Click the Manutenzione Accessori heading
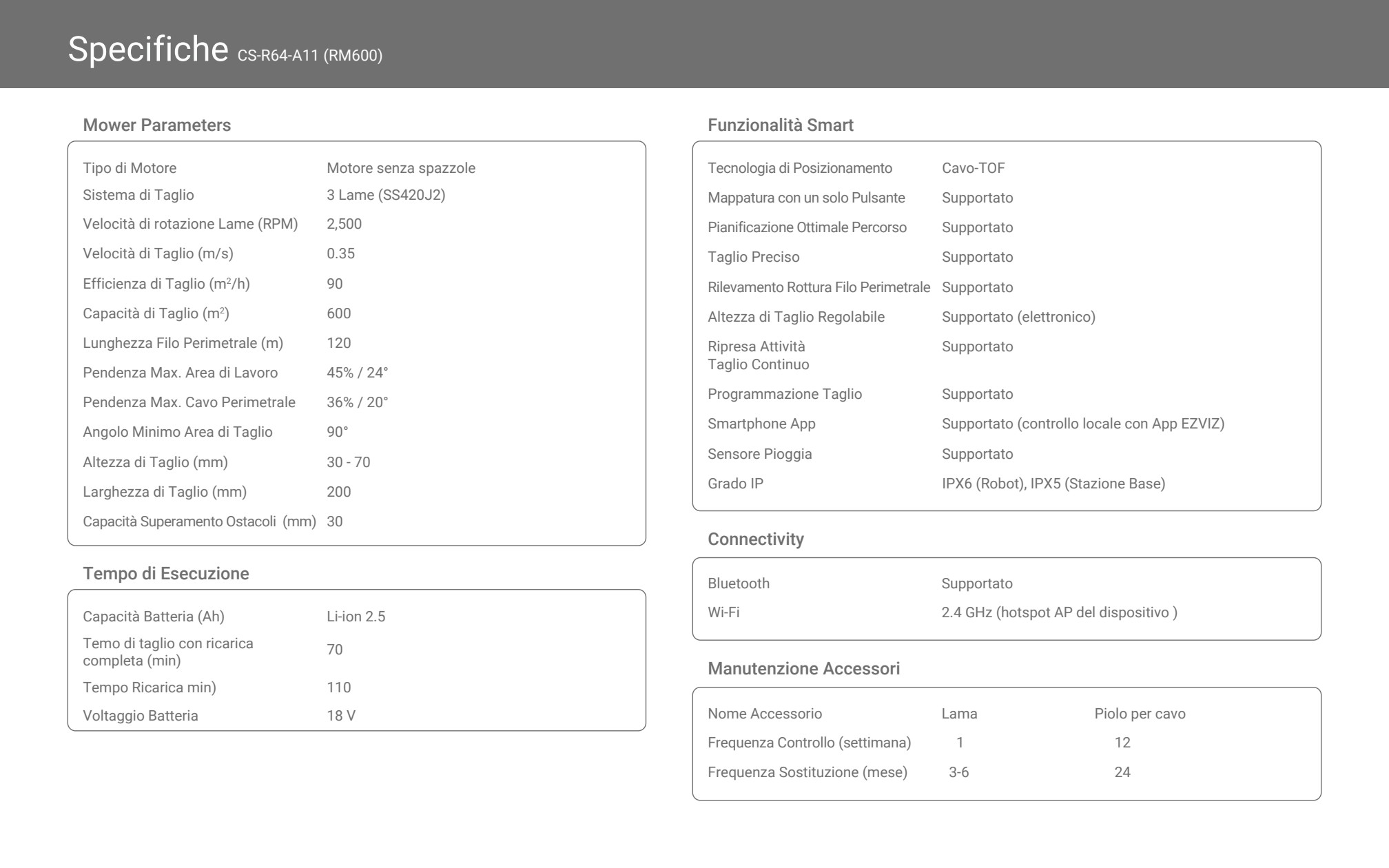Screen dimensions: 1389x868 804,669
